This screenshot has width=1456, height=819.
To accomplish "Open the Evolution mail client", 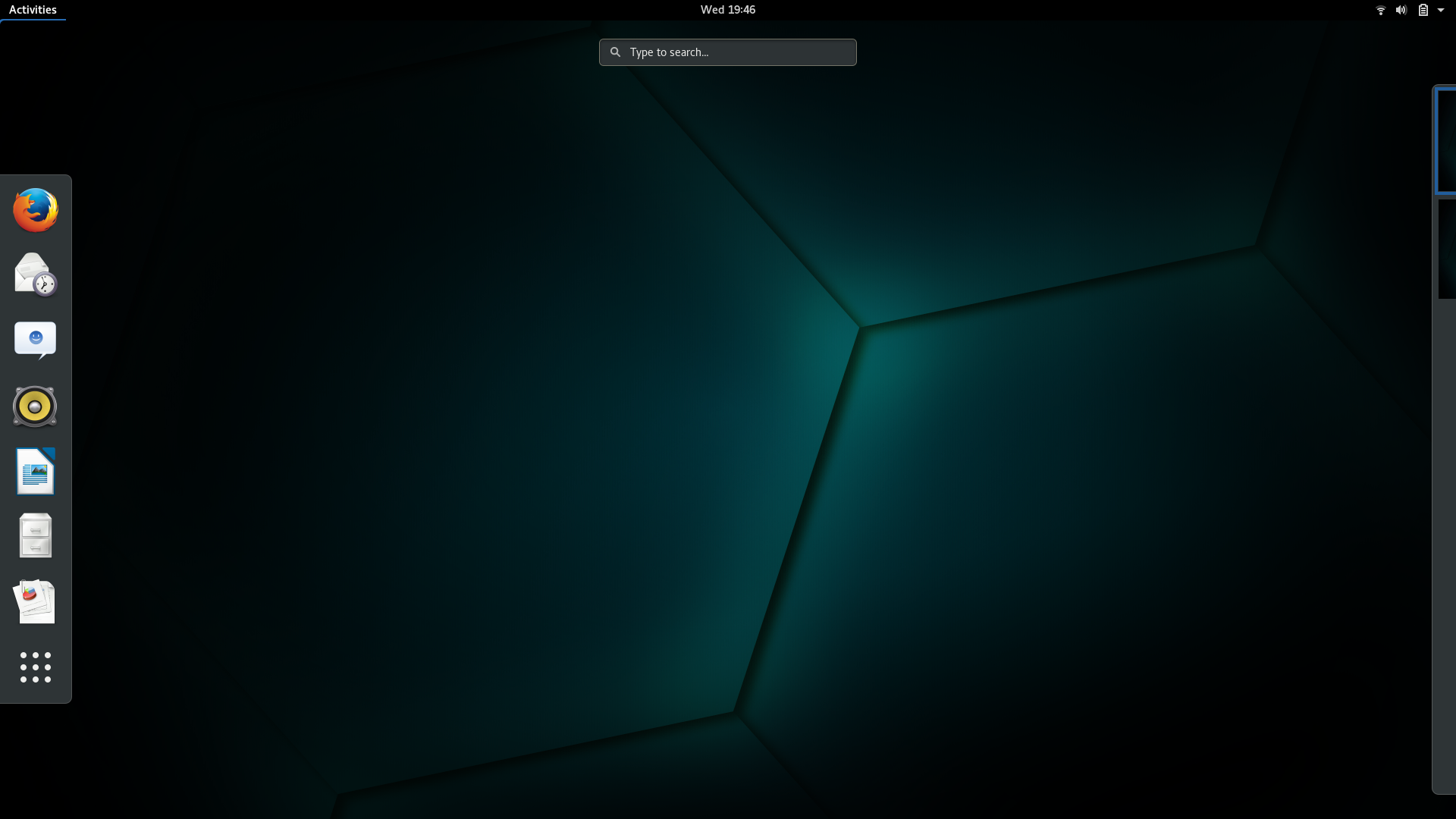I will [35, 275].
